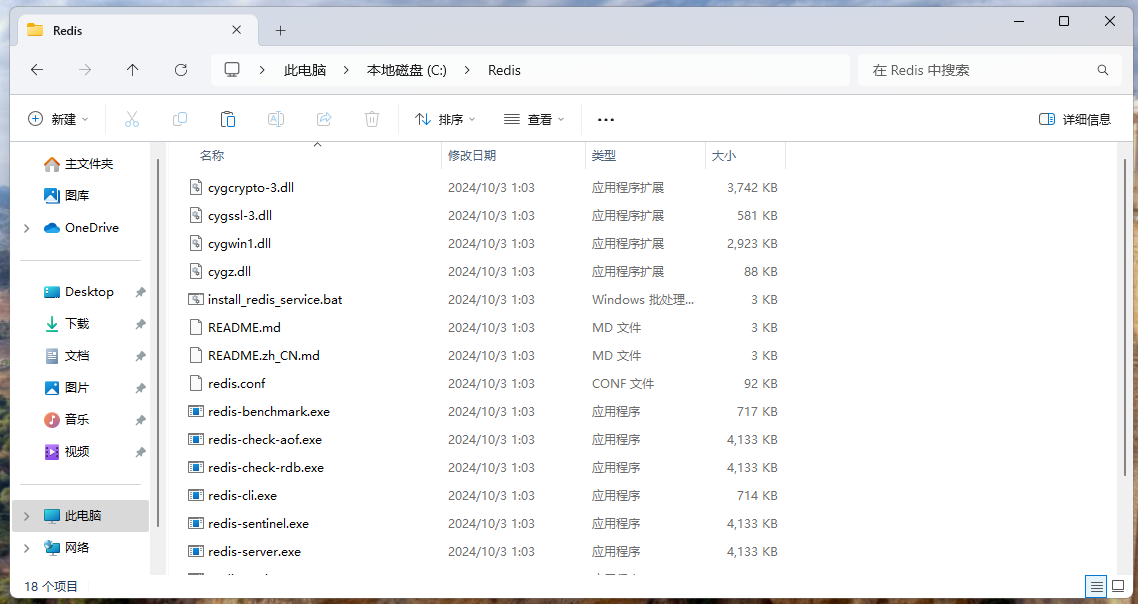Click the Refresh icon in navigation bar
The width and height of the screenshot is (1138, 604).
(x=180, y=69)
